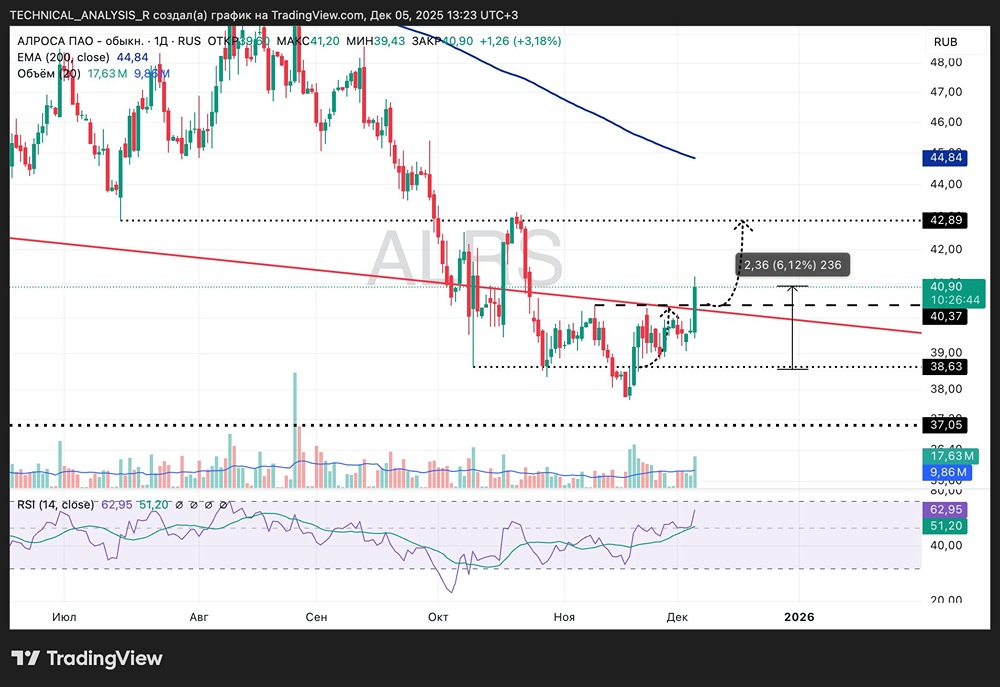1000x687 pixels.
Task: Click the 10:26:44 bar countdown timer
Action: point(955,300)
